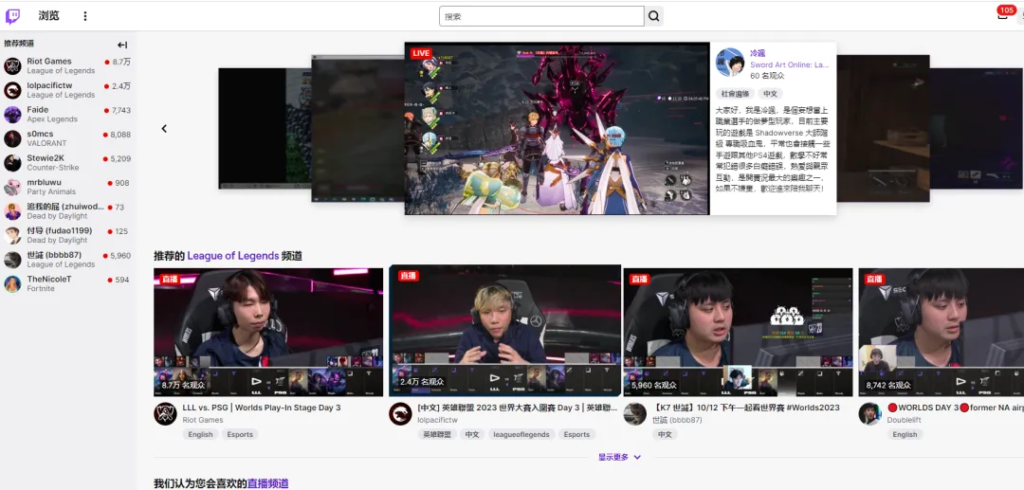This screenshot has width=1024, height=490.
Task: Open lolpacifictw stream thumbnail with 2.4万 viewers
Action: (504, 331)
